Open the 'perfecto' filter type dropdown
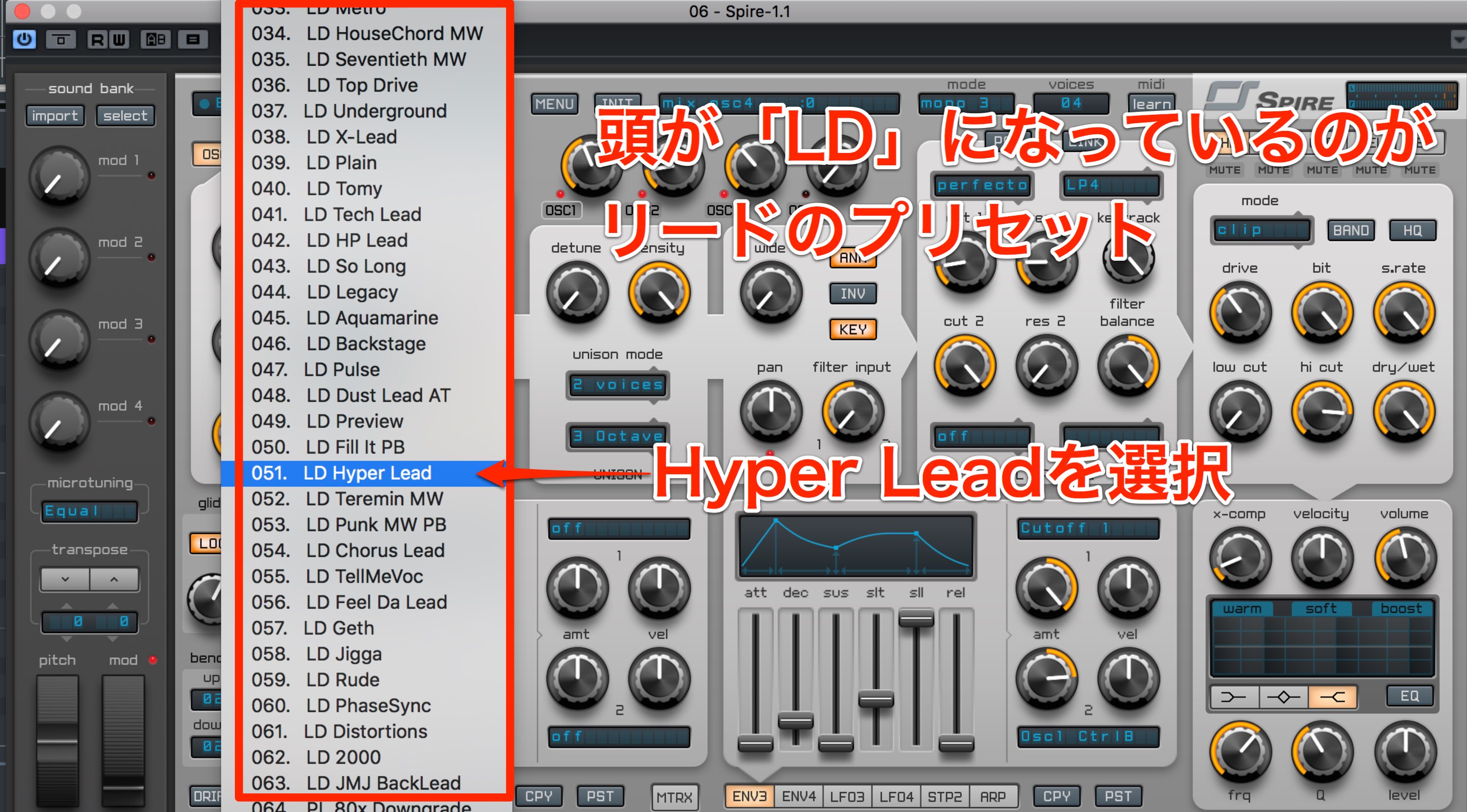This screenshot has height=812, width=1467. click(982, 185)
